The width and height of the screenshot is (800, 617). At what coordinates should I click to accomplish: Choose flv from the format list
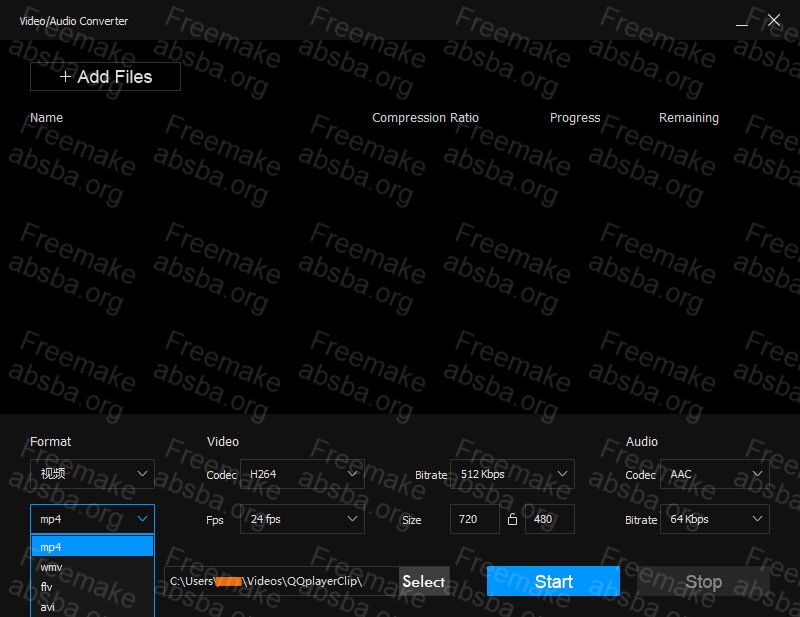pyautogui.click(x=92, y=587)
